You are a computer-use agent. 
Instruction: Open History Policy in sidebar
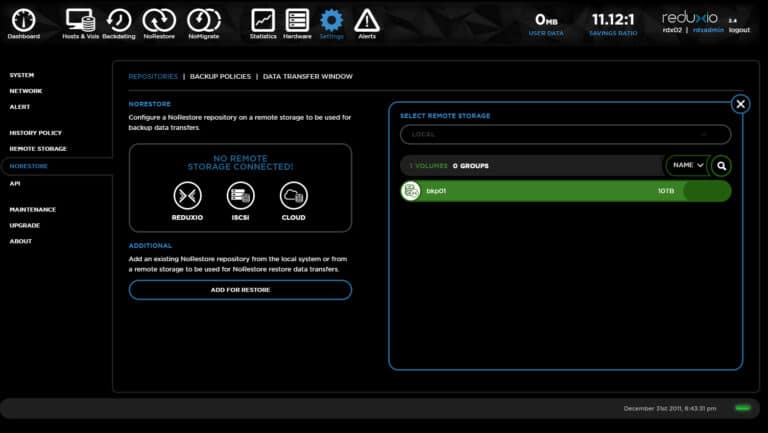36,133
